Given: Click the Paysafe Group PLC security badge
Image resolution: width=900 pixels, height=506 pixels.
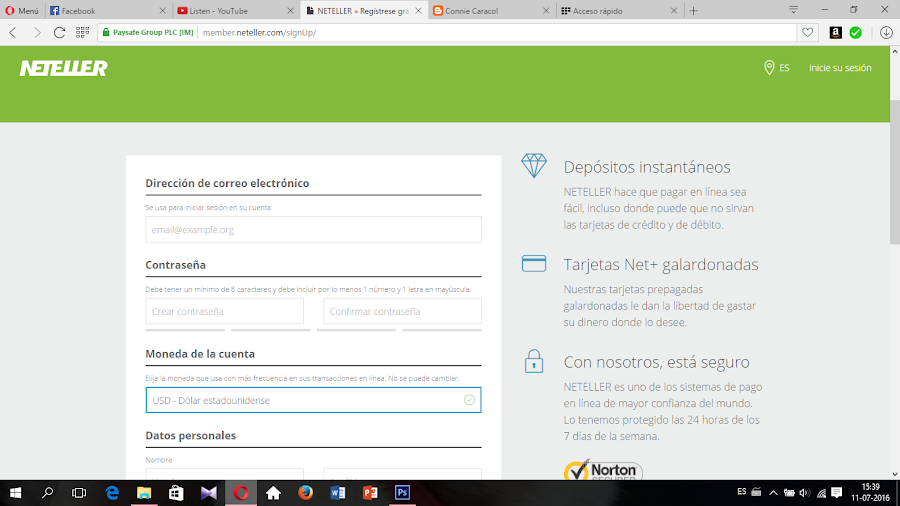Looking at the screenshot, I should [x=148, y=33].
